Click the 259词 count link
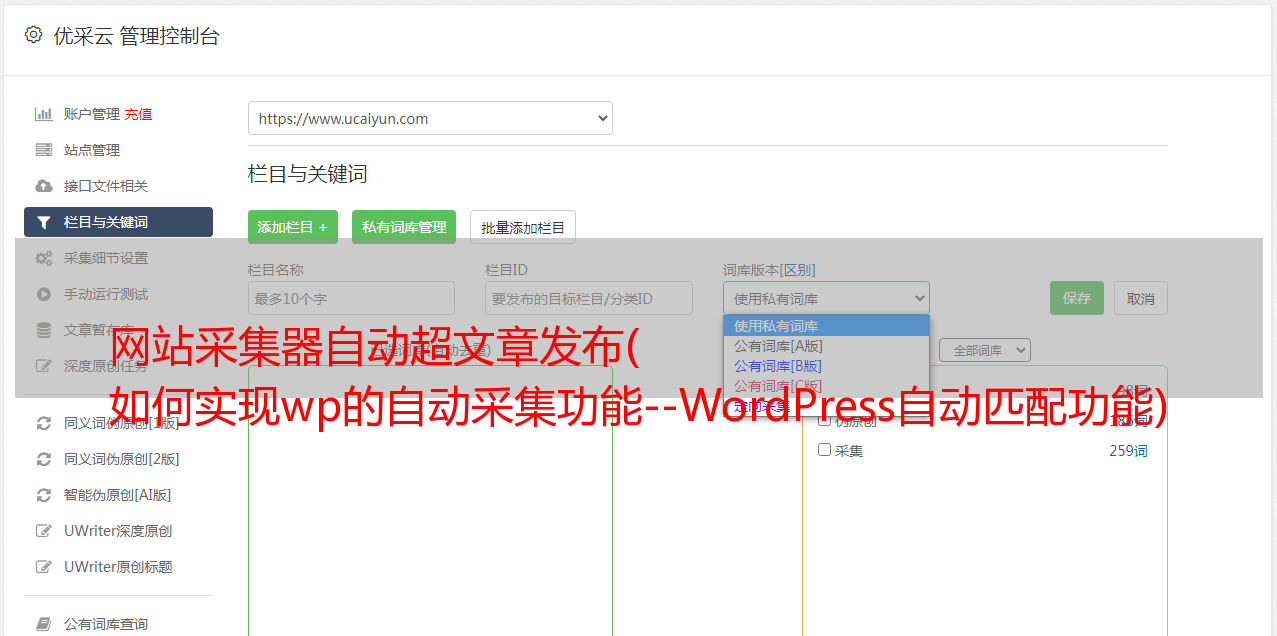This screenshot has width=1277, height=636. tap(1128, 451)
